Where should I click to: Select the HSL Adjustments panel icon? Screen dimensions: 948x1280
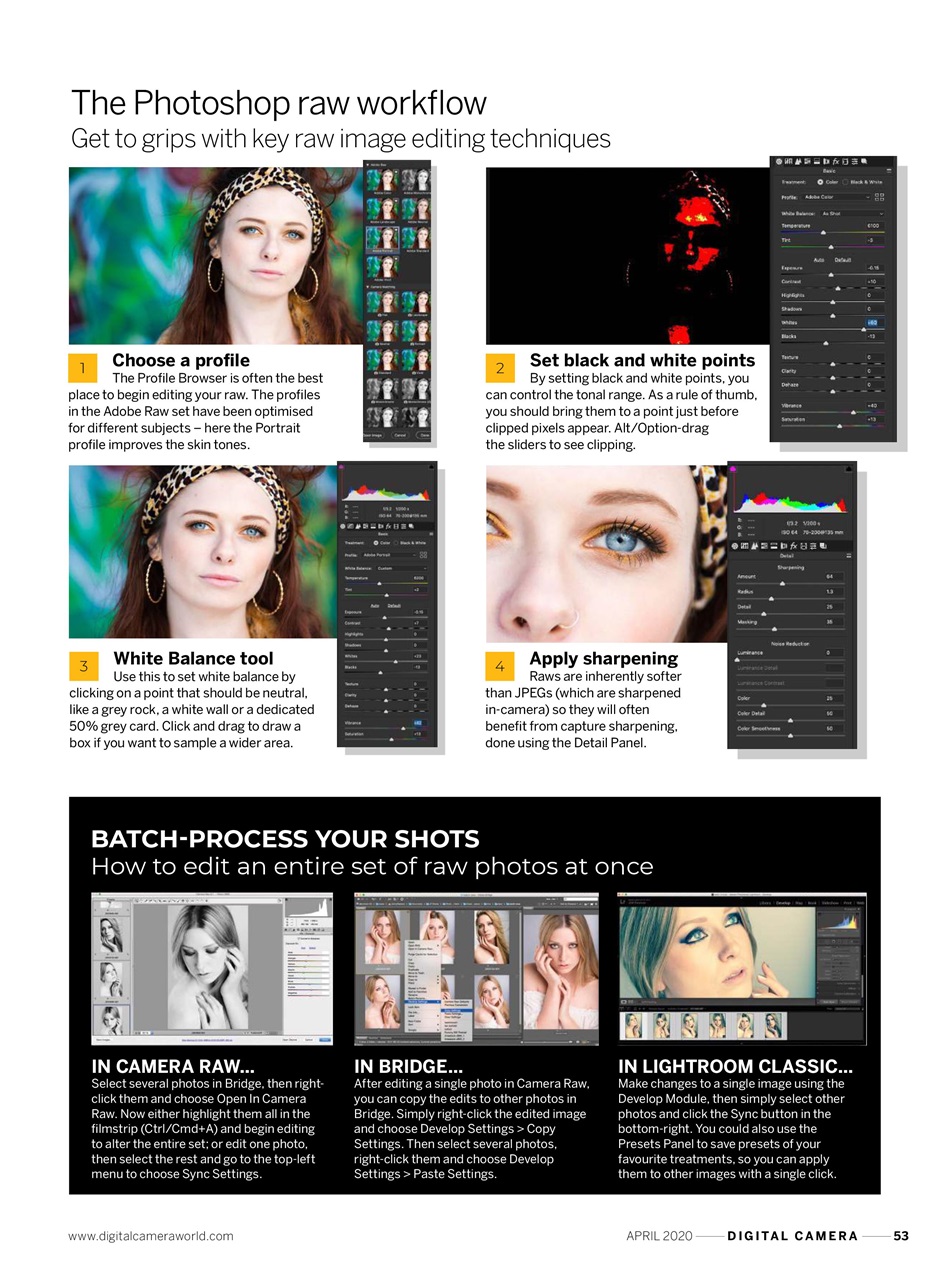click(x=808, y=161)
